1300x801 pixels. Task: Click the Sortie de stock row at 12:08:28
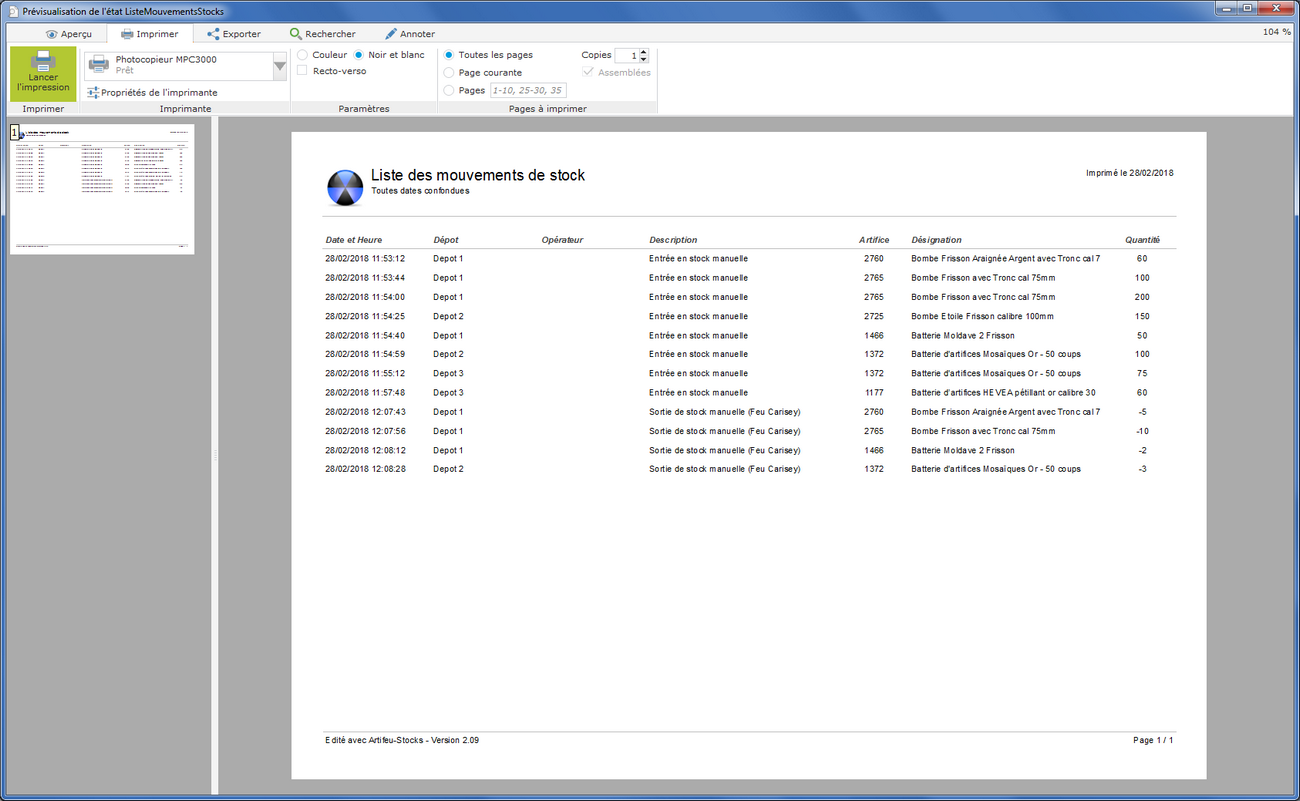(749, 469)
